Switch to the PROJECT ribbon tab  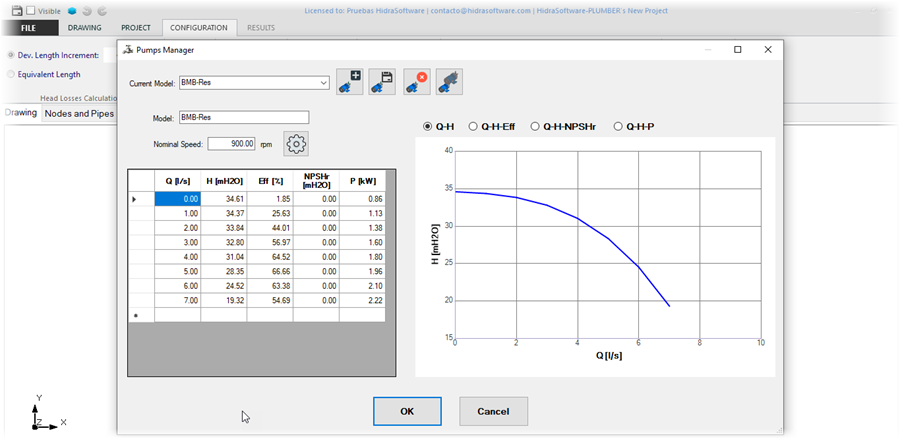(x=136, y=28)
